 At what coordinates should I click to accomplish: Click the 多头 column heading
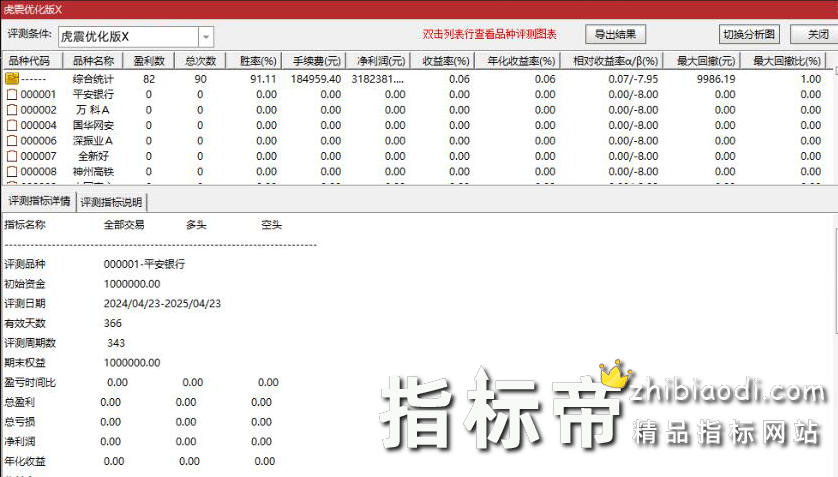196,225
